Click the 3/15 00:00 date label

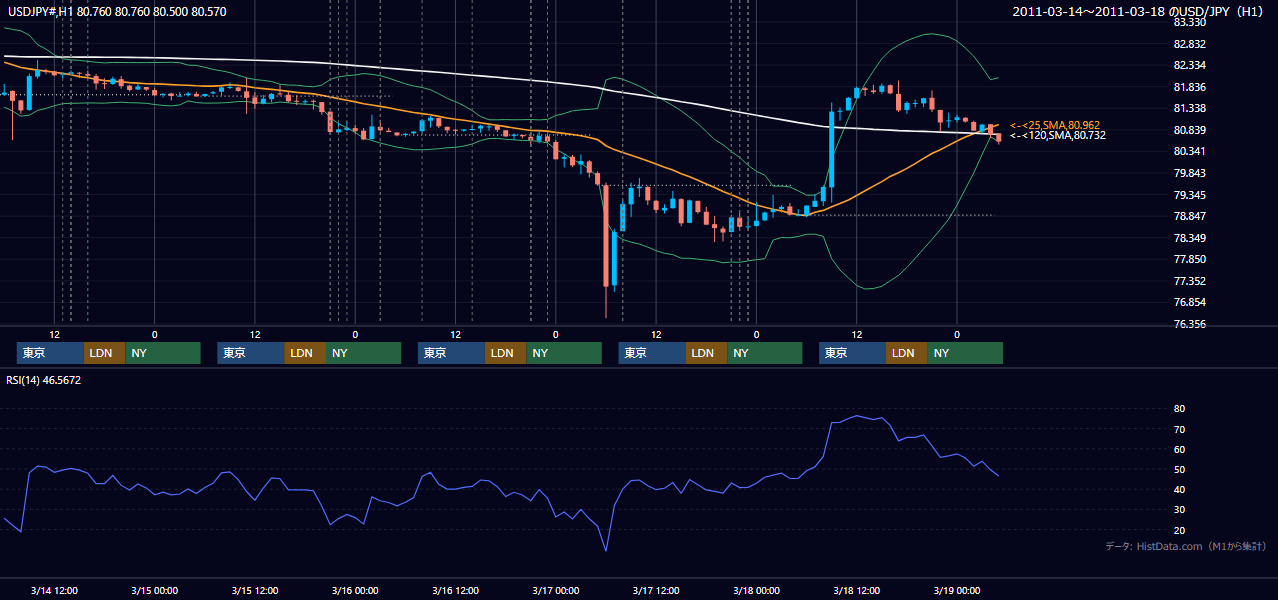[155, 590]
